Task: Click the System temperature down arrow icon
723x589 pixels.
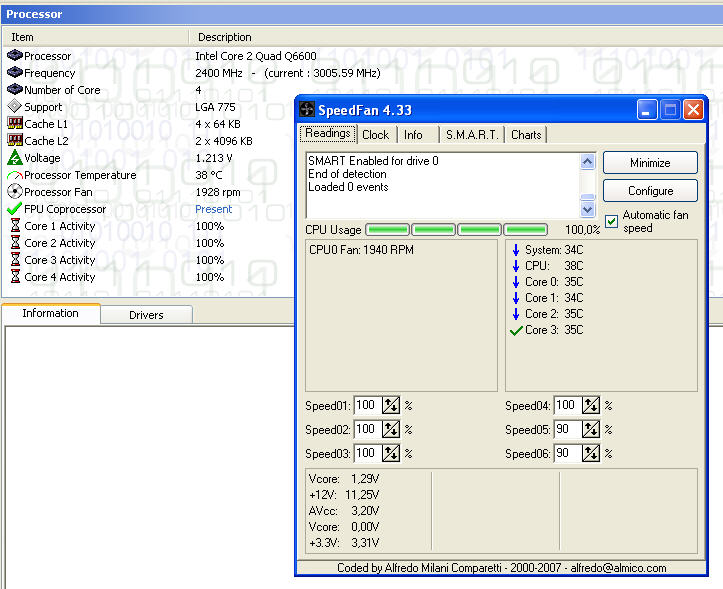Action: 516,250
